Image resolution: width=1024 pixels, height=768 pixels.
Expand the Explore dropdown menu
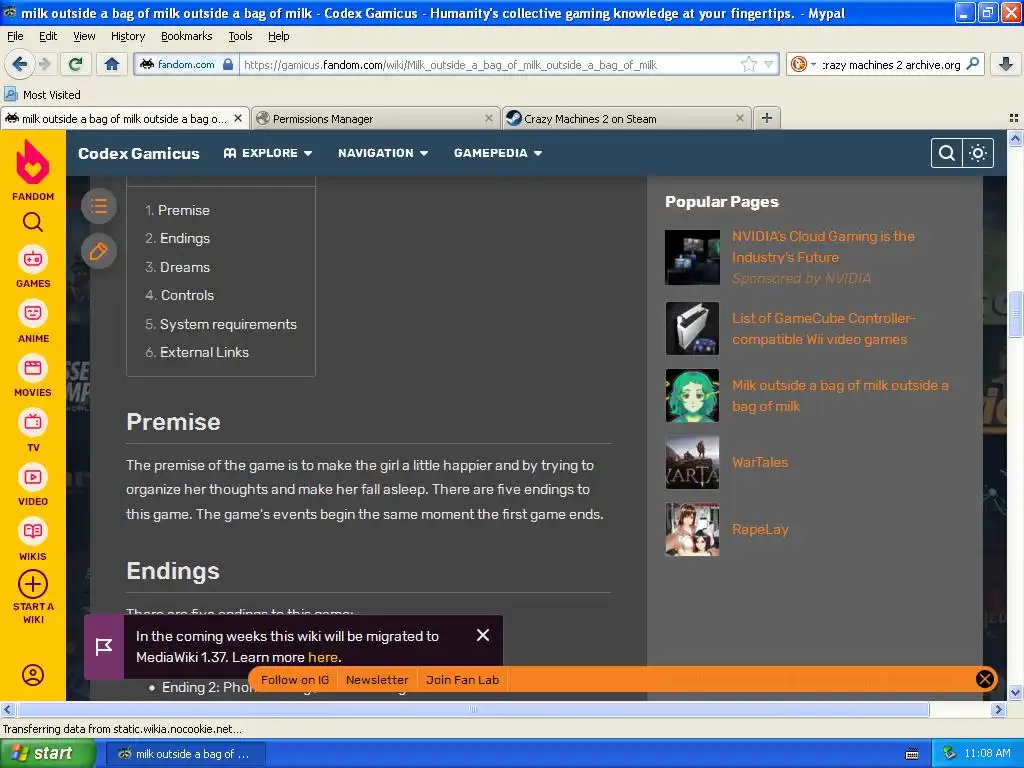point(268,153)
